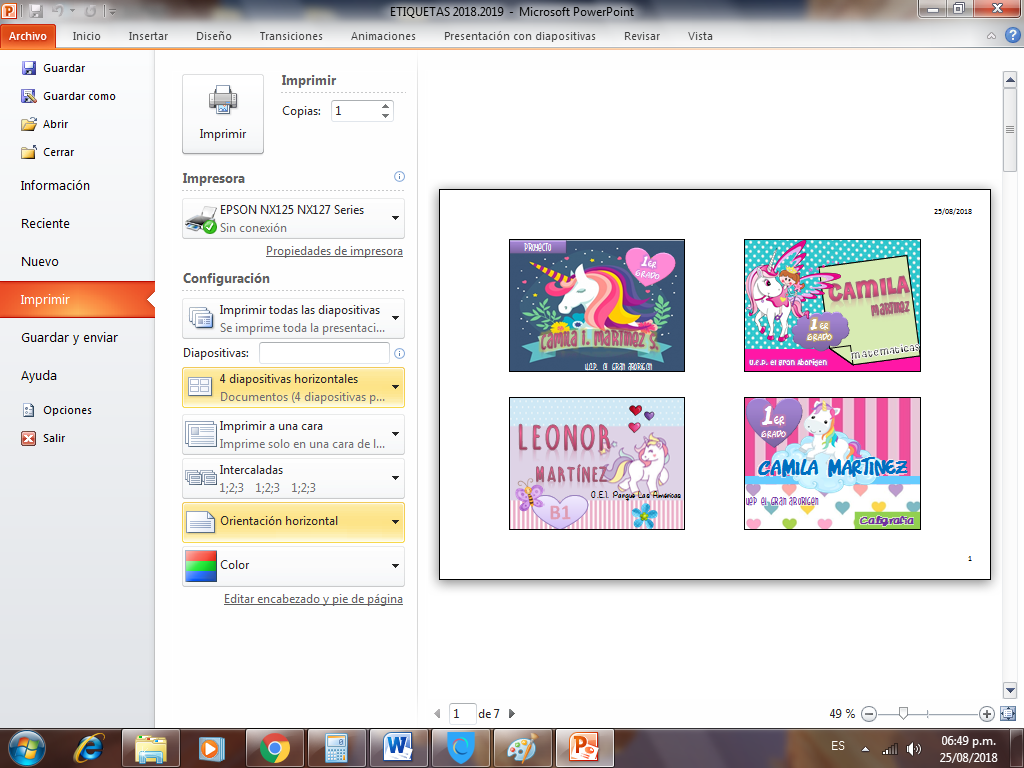
Task: Go to the previous preview page arrow
Action: point(437,714)
